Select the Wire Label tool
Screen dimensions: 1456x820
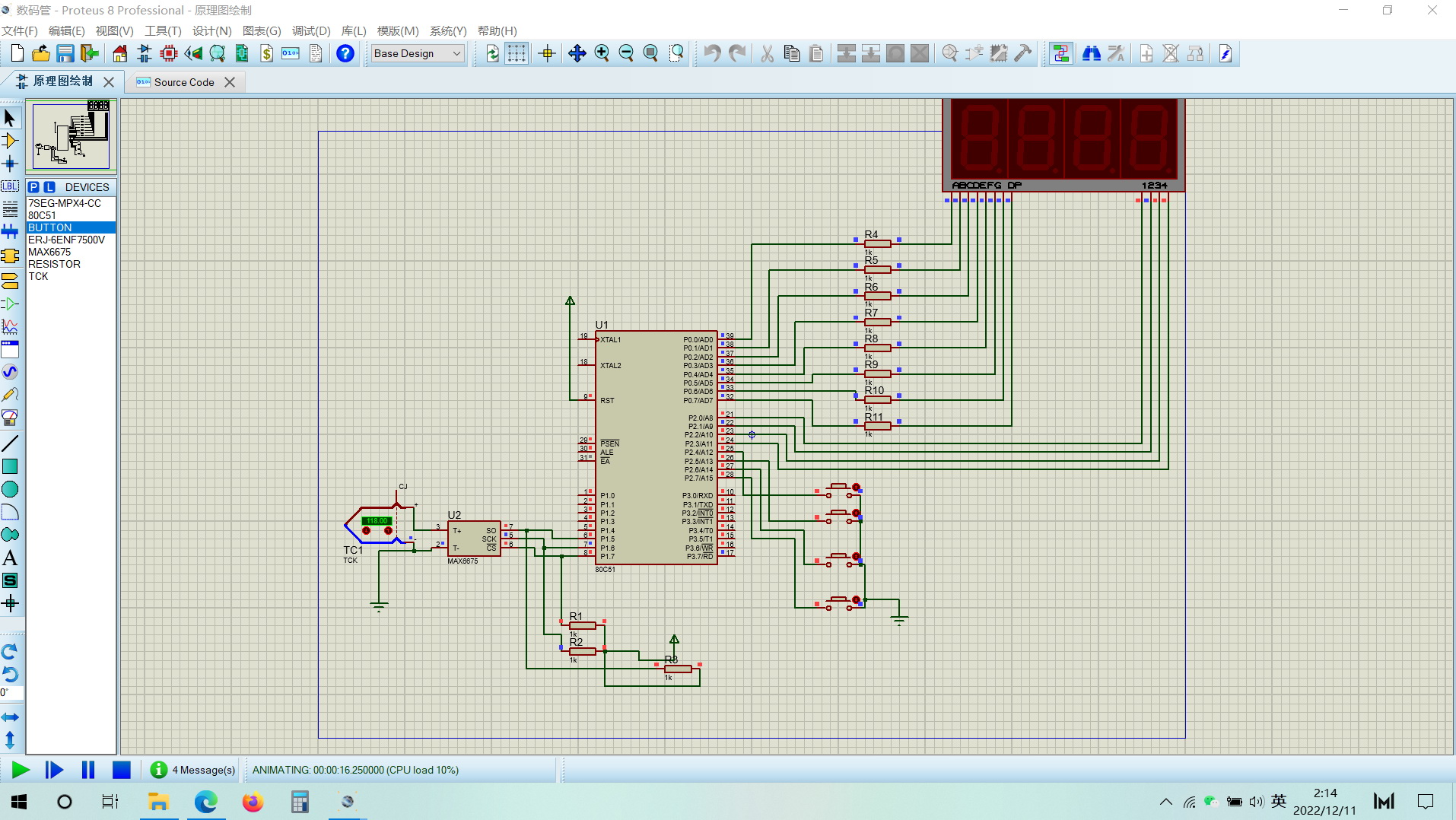click(x=10, y=186)
